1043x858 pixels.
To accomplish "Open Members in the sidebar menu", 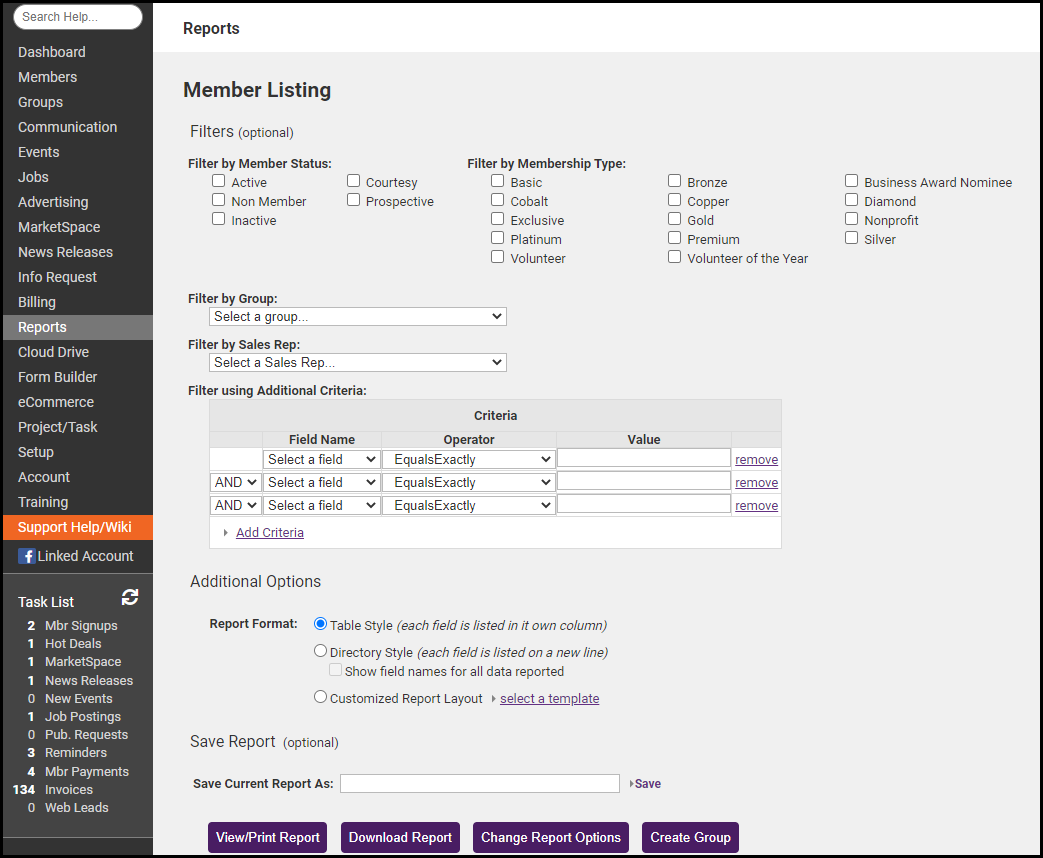I will click(47, 77).
